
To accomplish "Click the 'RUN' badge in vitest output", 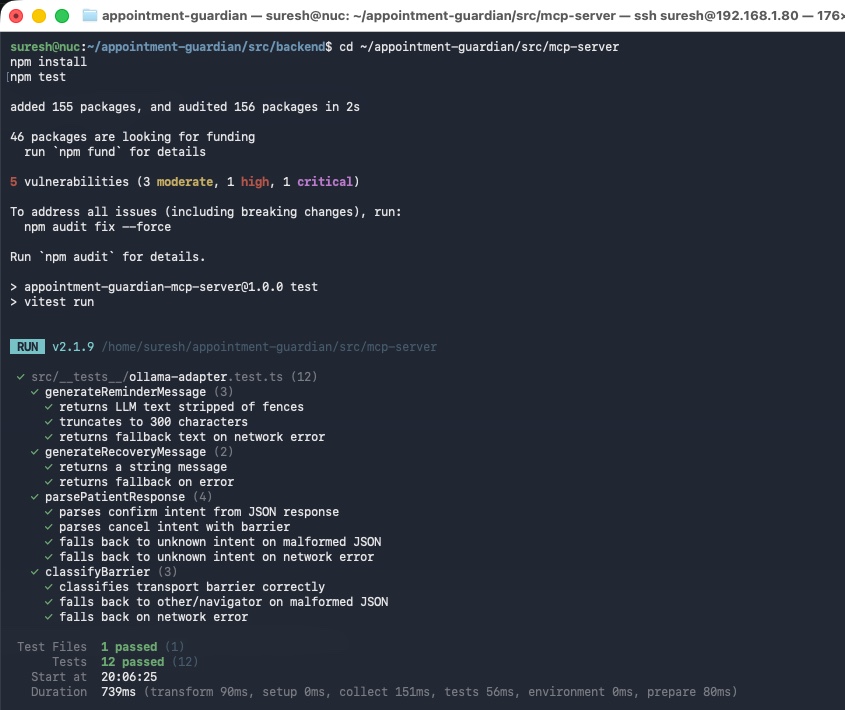I will [27, 347].
